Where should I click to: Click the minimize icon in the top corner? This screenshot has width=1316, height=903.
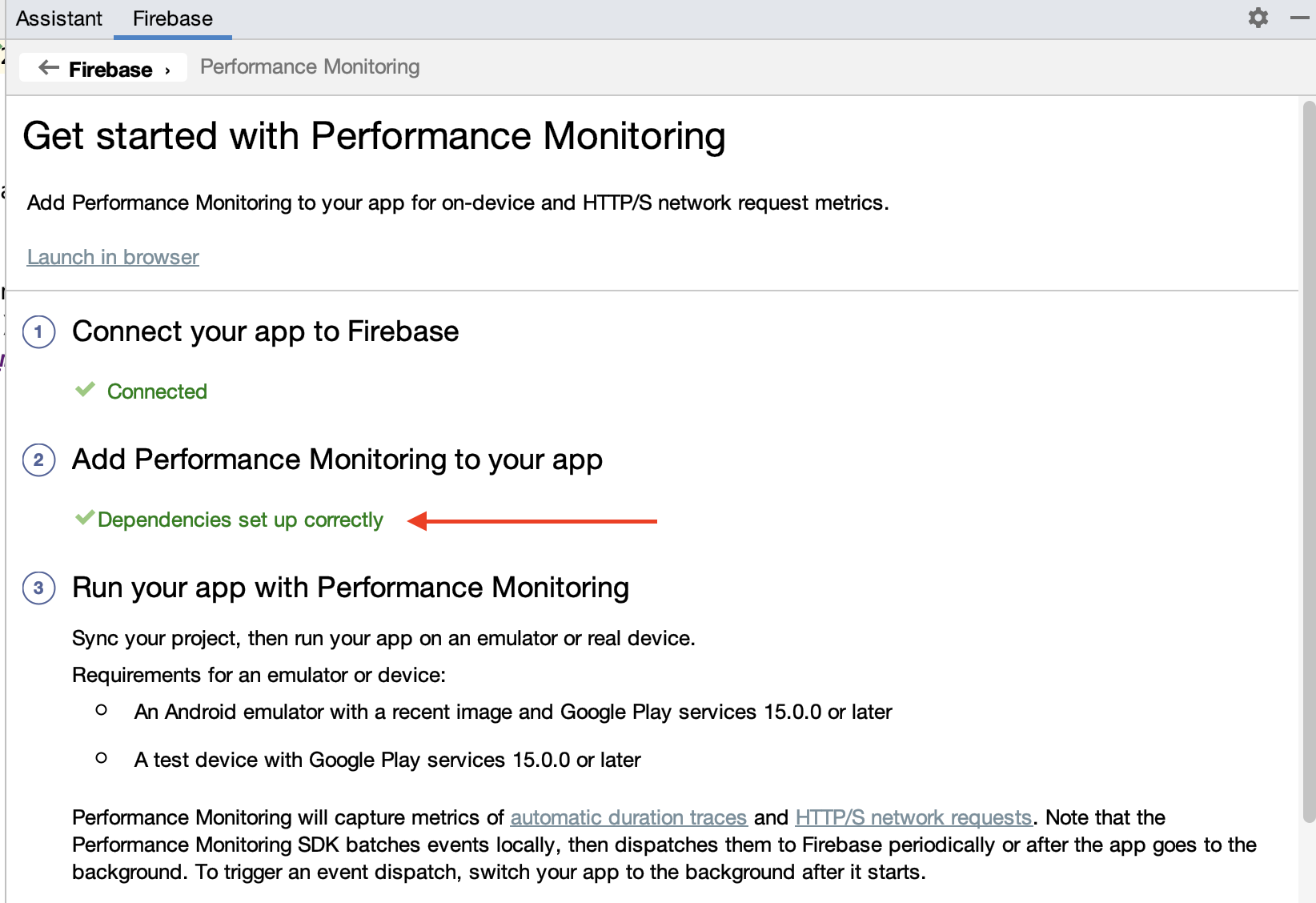[x=1300, y=18]
